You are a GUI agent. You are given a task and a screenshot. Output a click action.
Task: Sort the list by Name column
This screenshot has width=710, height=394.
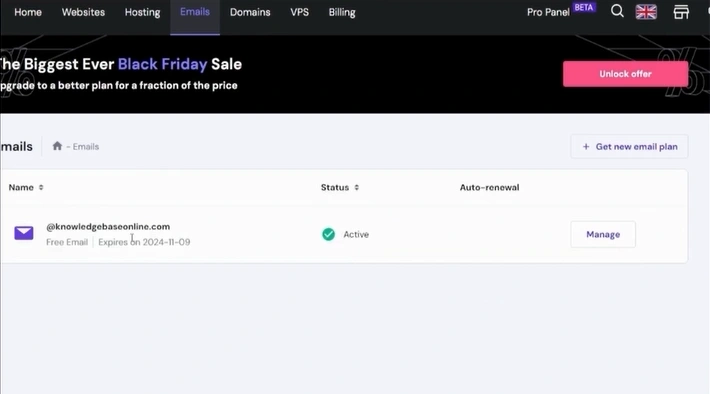pos(26,187)
